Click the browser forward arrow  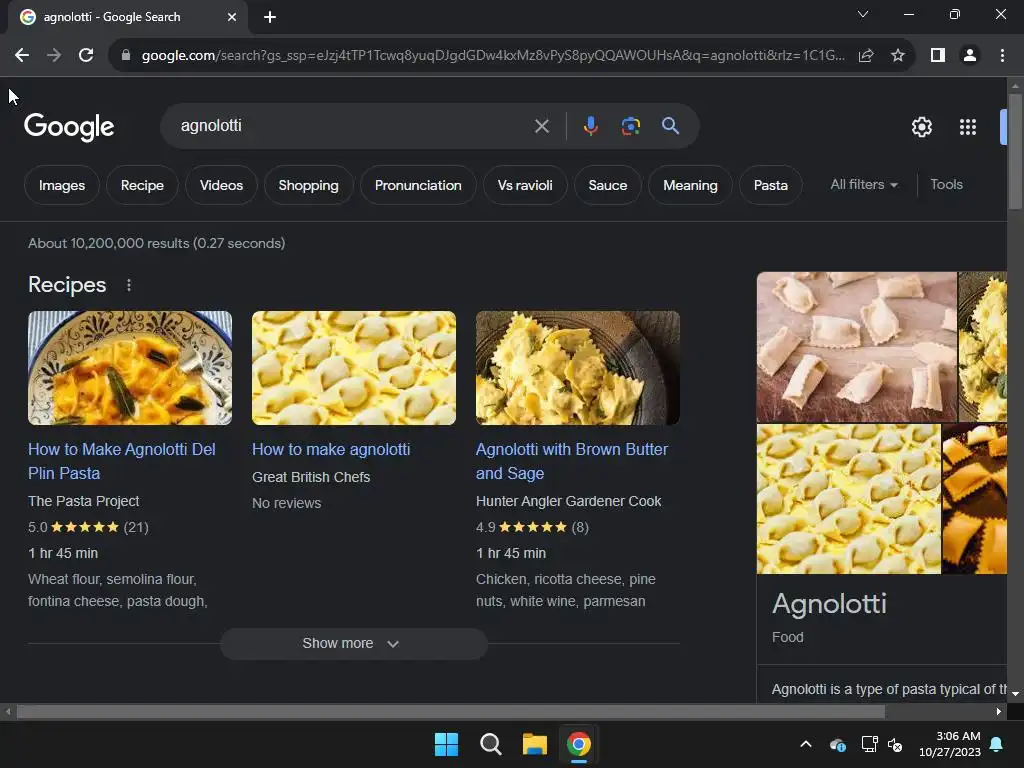(54, 56)
